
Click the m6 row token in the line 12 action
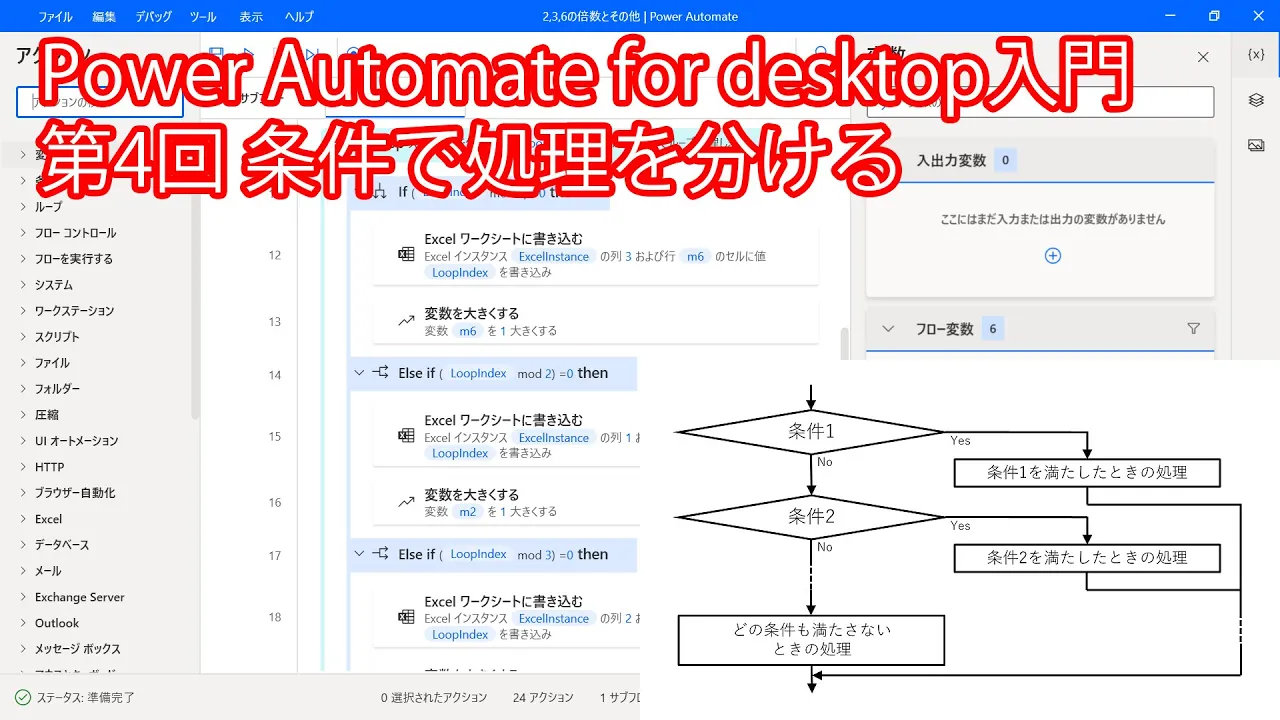(695, 257)
